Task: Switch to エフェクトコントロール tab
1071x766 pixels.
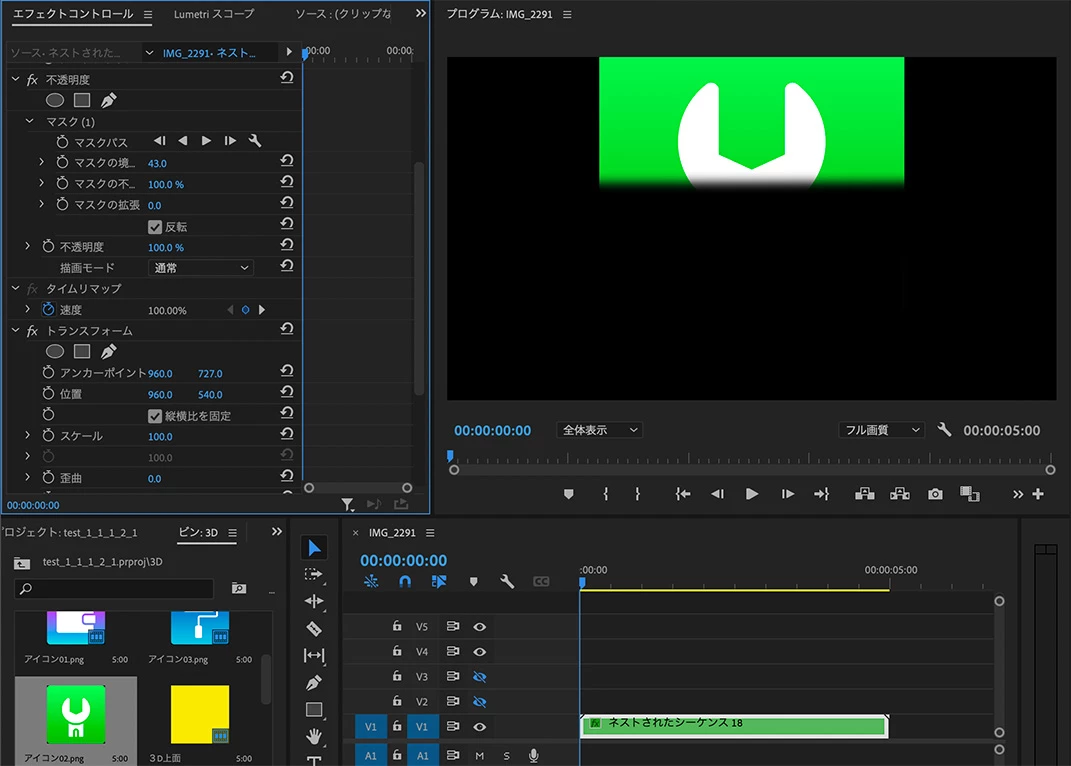Action: pos(73,14)
